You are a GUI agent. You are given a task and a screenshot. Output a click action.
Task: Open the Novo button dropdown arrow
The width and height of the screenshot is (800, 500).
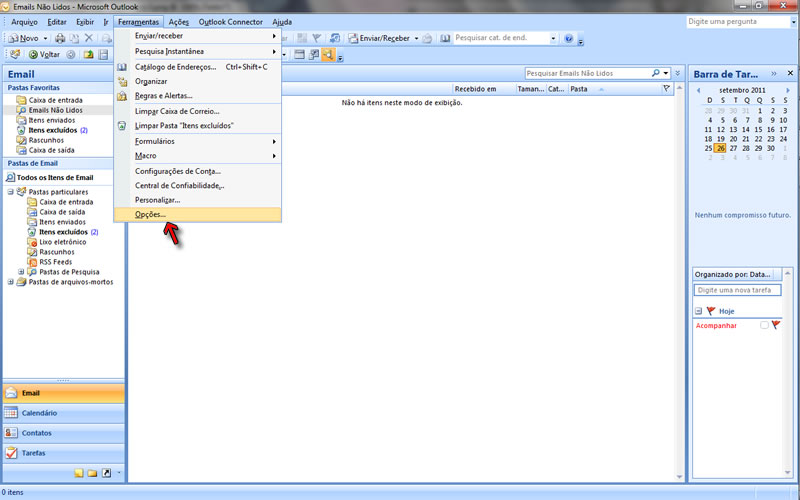(45, 38)
